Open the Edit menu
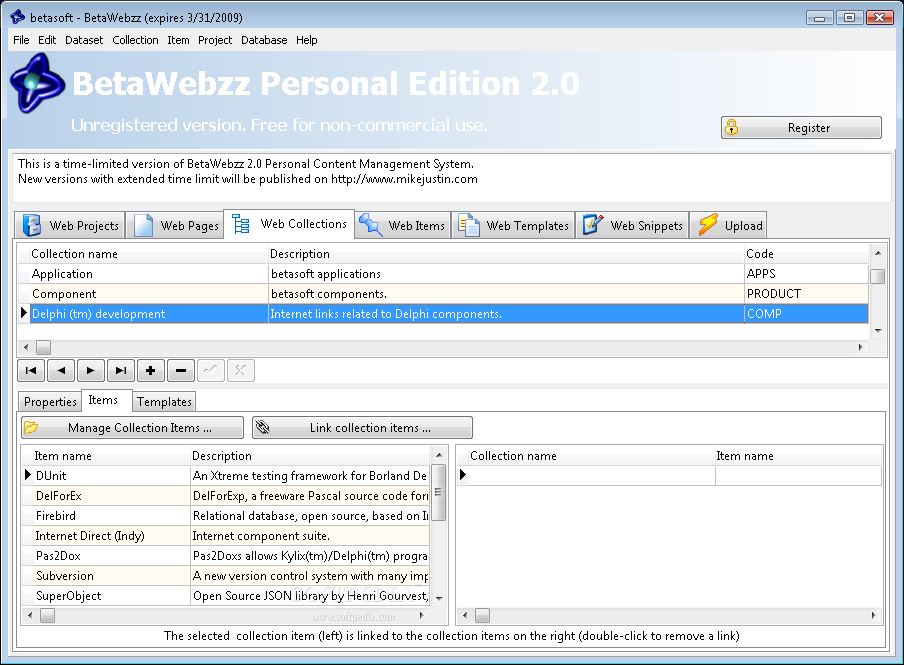The width and height of the screenshot is (904, 665). 47,40
